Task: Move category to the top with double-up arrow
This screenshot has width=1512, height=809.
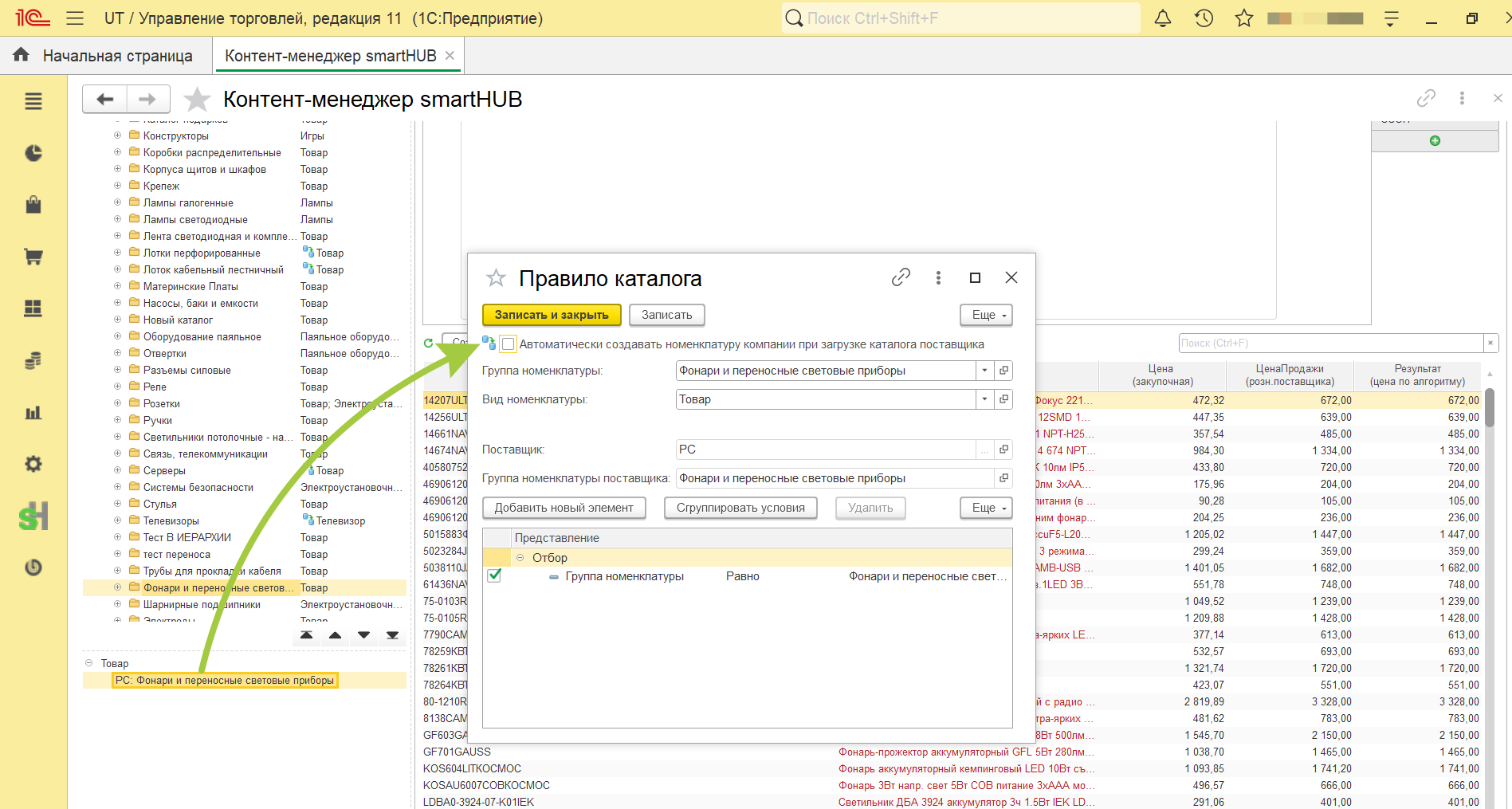Action: [306, 635]
